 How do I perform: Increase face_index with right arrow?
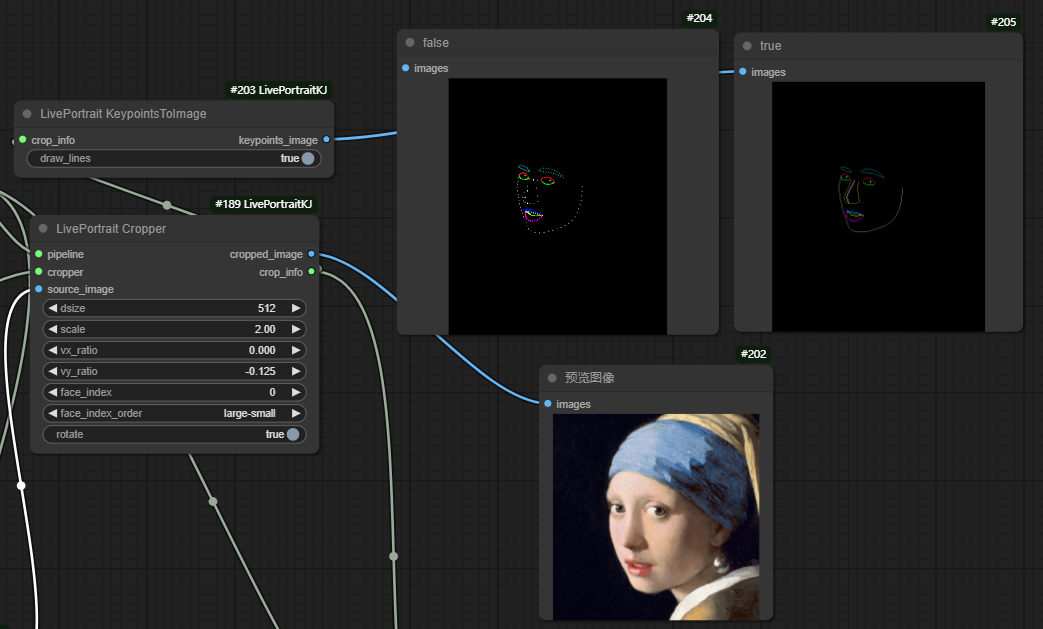295,392
